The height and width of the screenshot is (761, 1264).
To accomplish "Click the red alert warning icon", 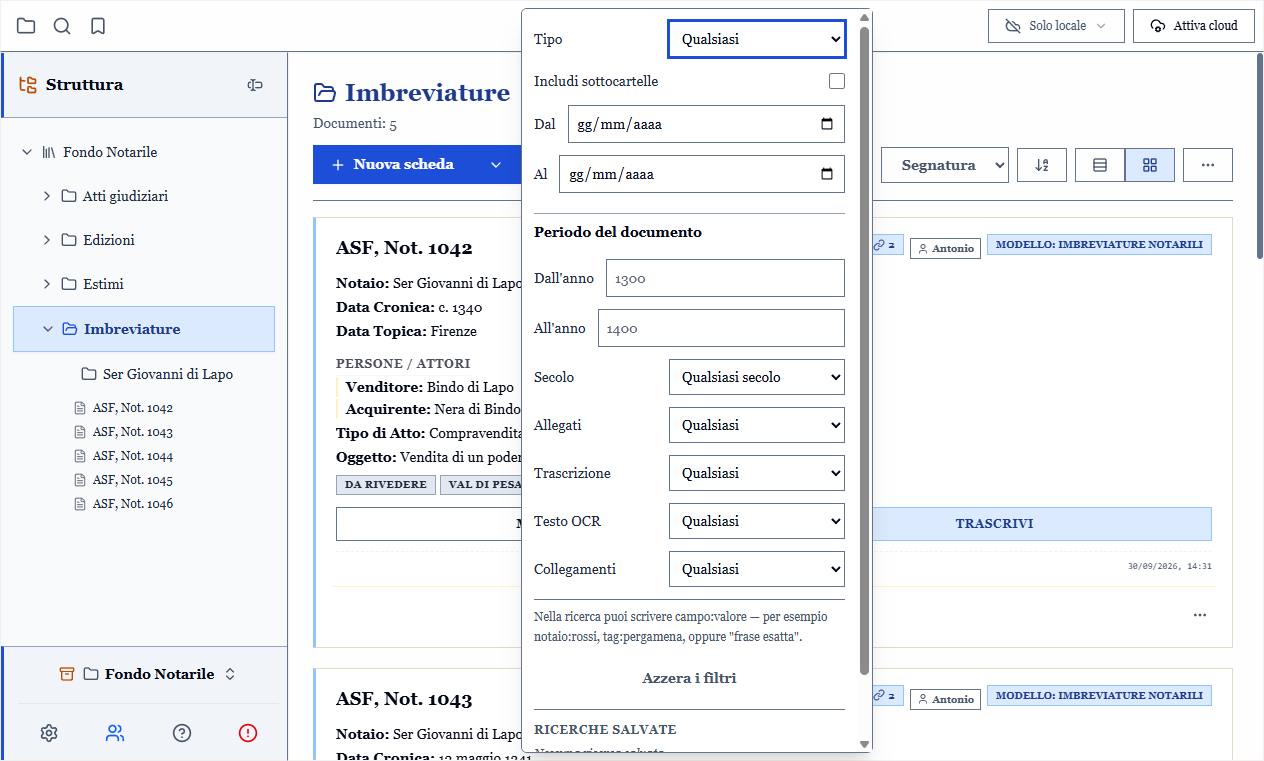I will (248, 733).
